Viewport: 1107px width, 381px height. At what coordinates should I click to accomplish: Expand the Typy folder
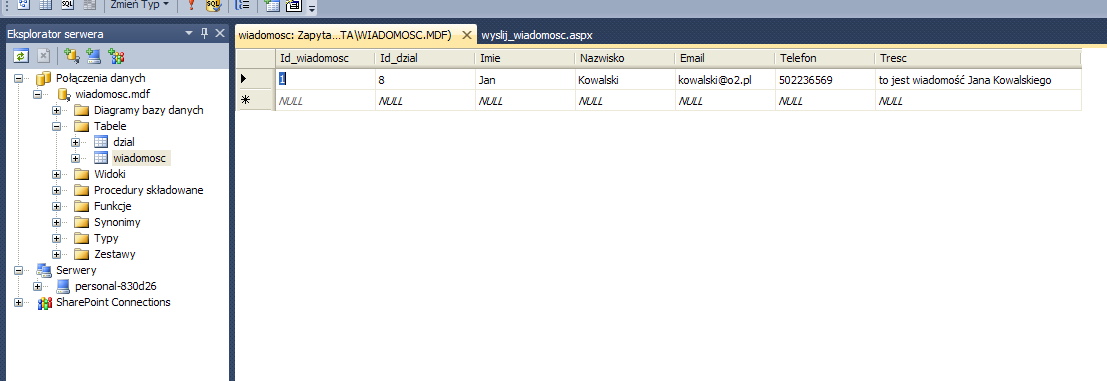(56, 238)
